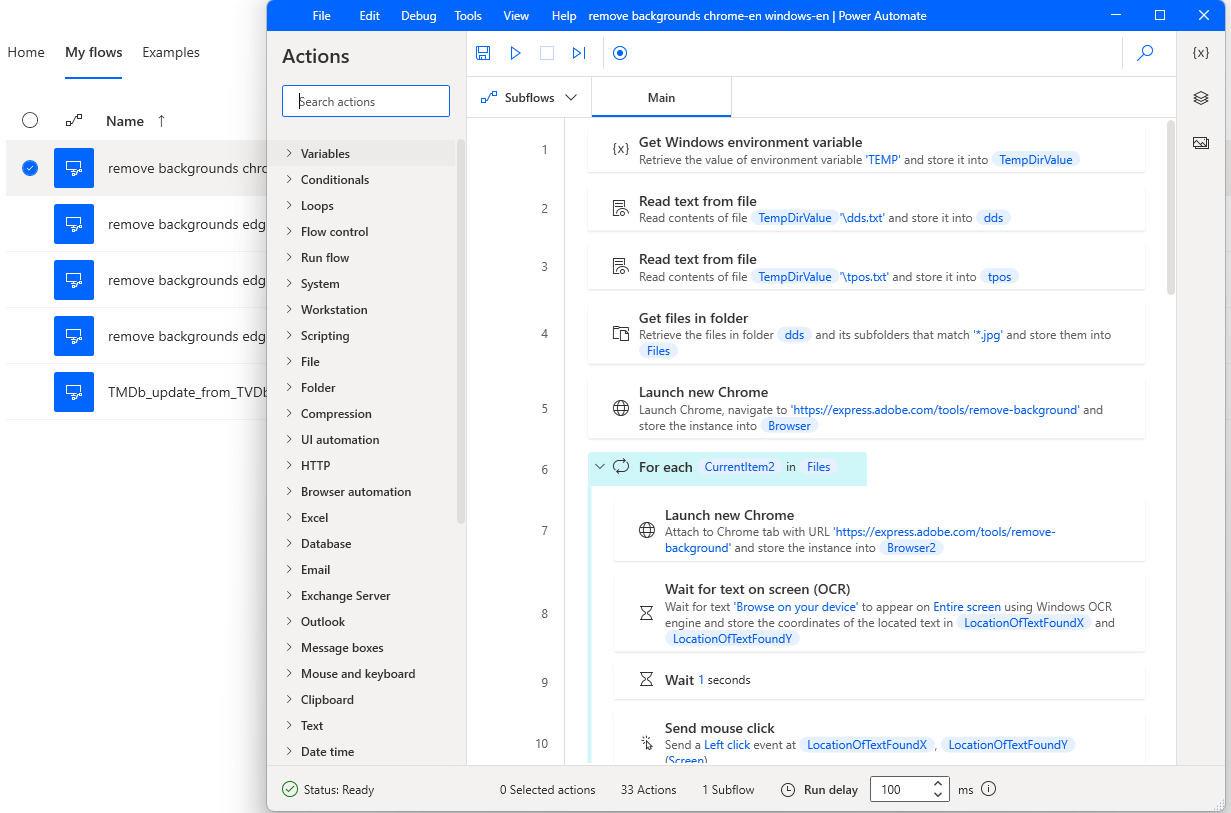Click the globe icon of action 5

point(621,408)
